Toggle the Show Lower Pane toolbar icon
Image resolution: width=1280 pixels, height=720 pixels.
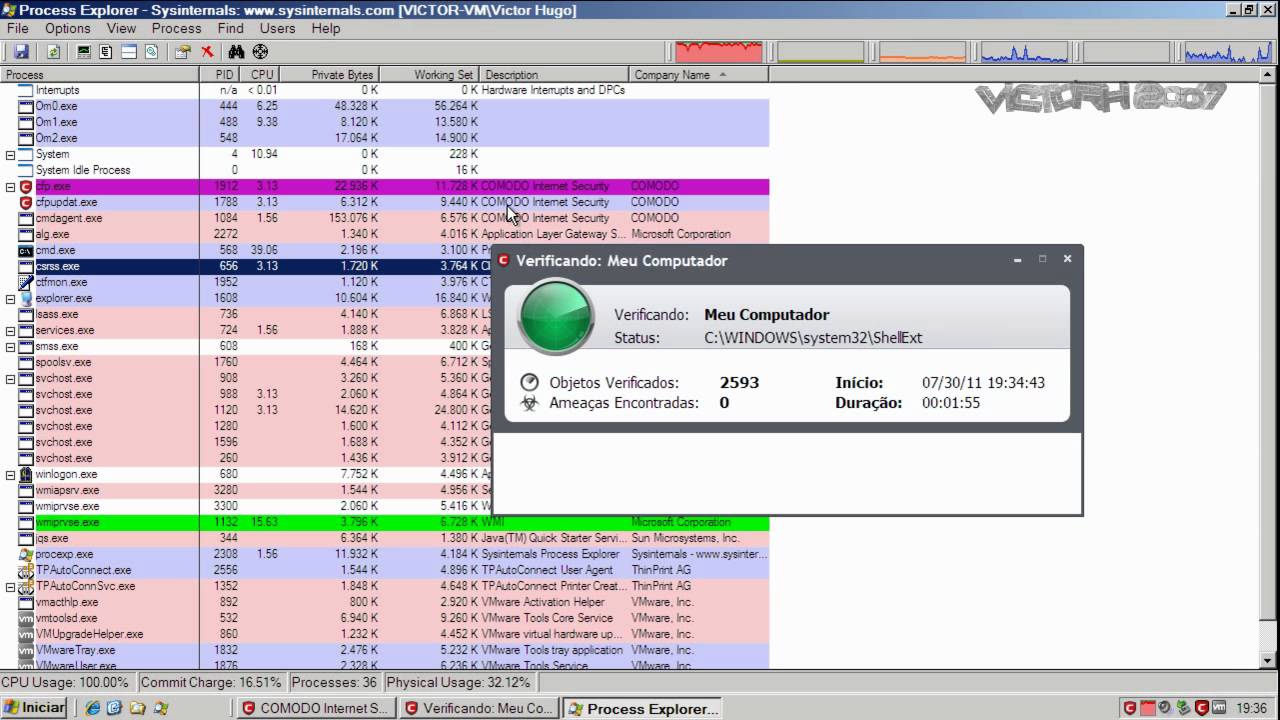(129, 51)
